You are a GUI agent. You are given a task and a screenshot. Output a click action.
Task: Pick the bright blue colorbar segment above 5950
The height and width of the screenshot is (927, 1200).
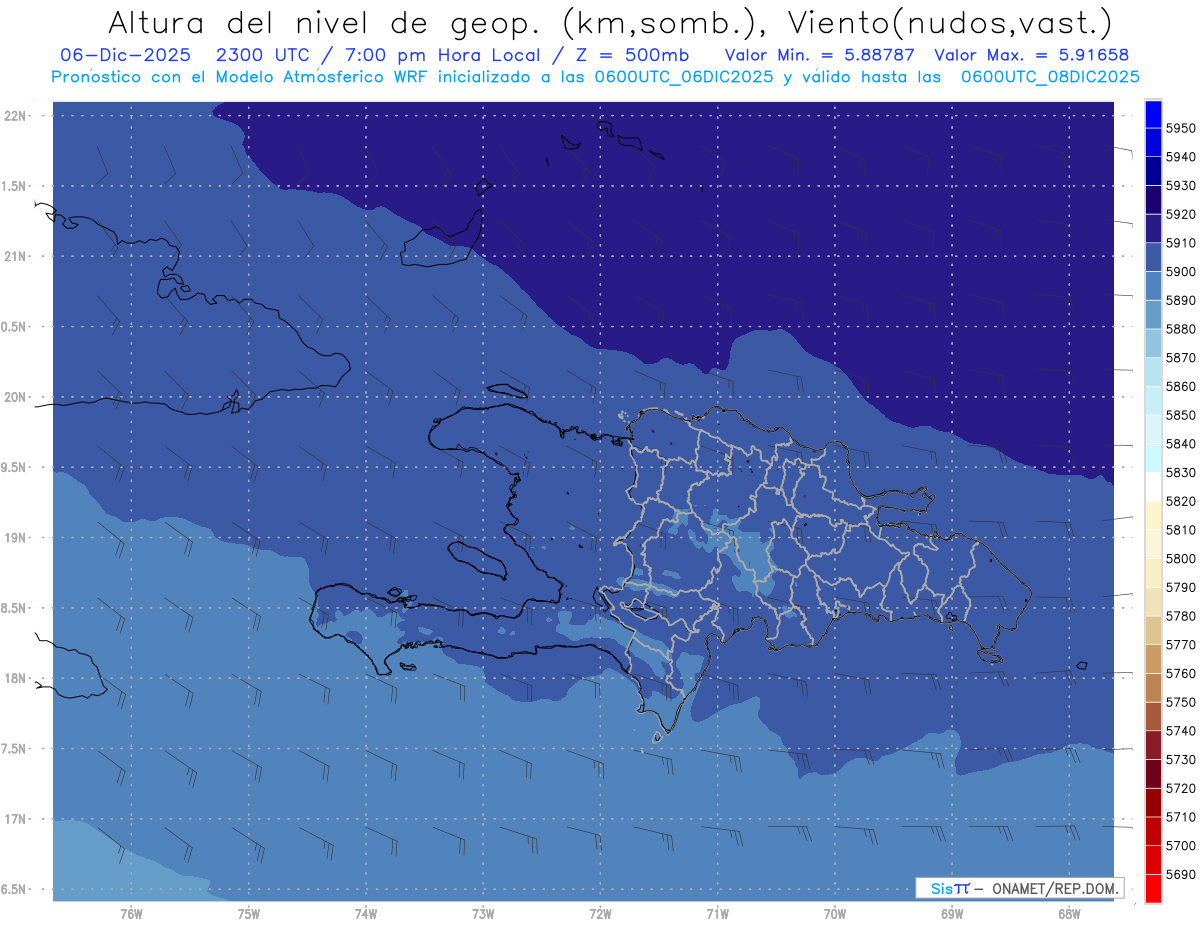[x=1153, y=114]
